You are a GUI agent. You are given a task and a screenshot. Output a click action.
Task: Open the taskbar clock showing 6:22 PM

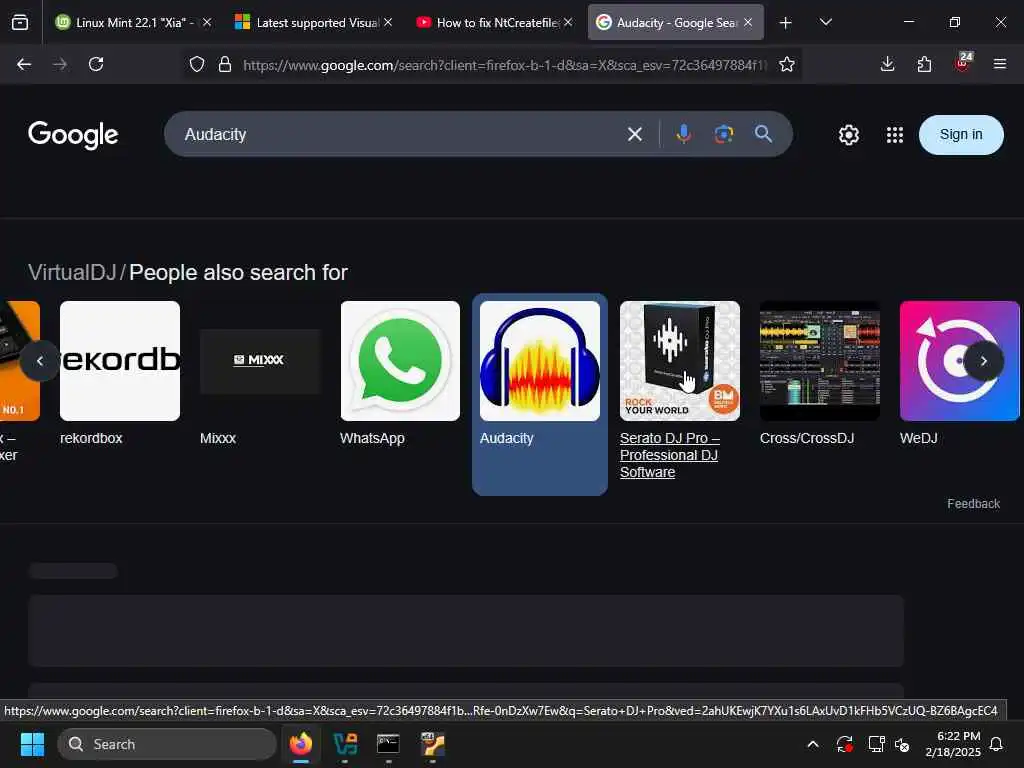952,744
